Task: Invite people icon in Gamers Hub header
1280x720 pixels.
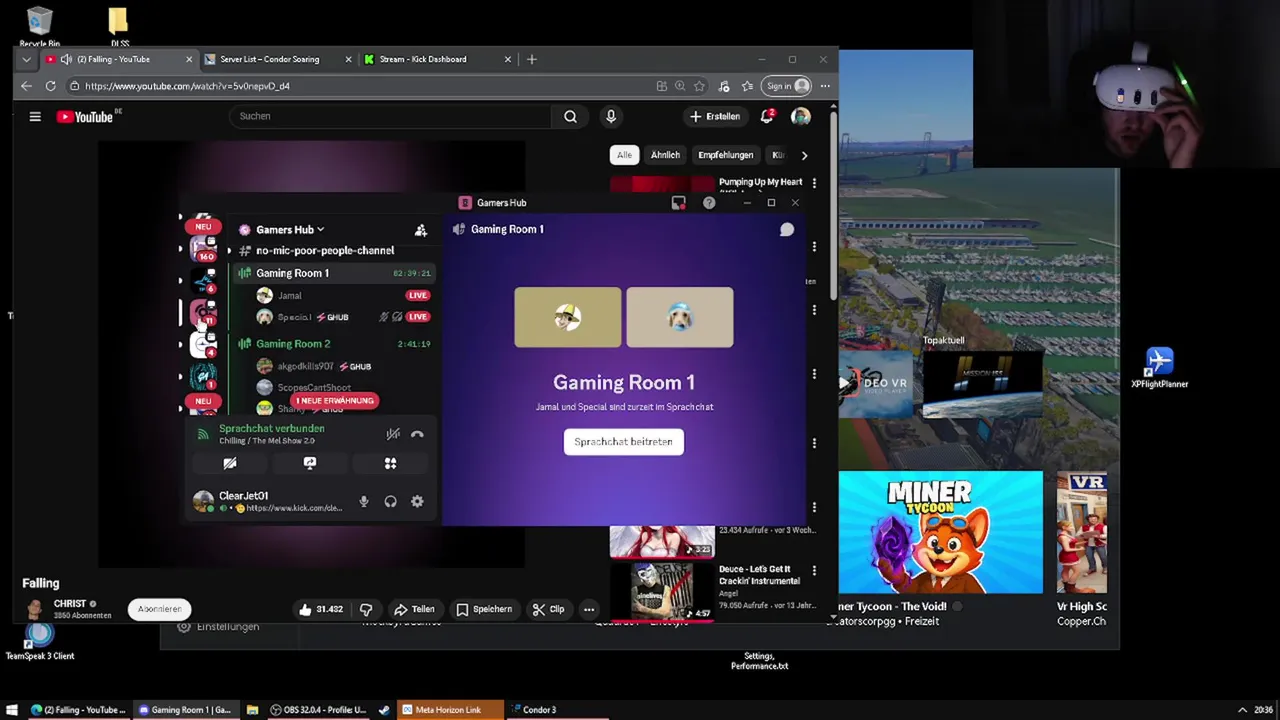Action: pyautogui.click(x=421, y=230)
